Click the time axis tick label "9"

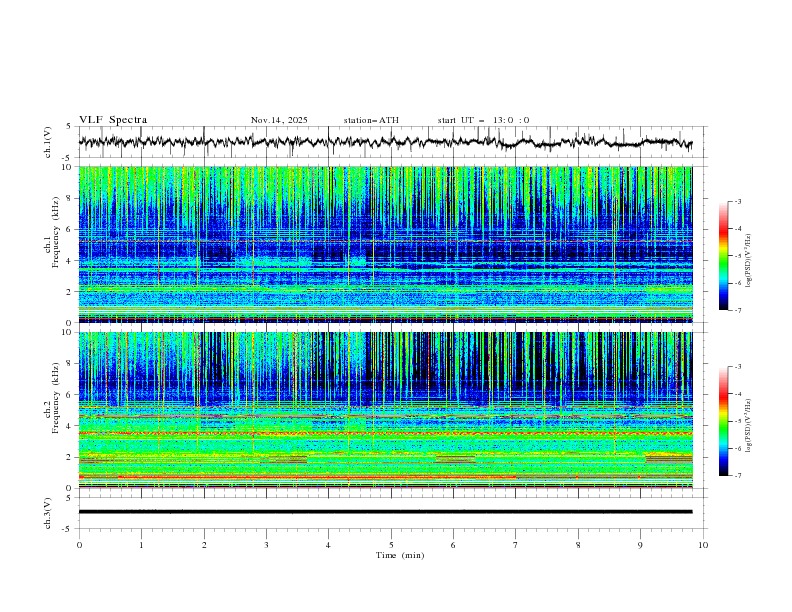coord(640,545)
